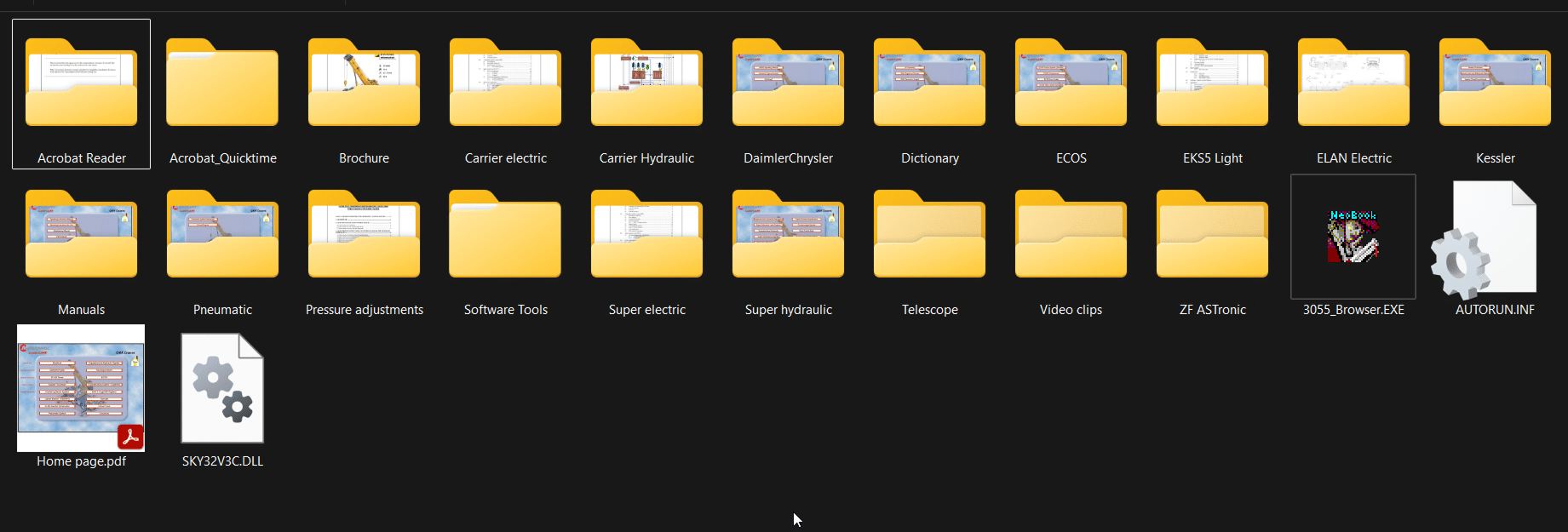This screenshot has width=1568, height=532.
Task: Open the Brochure folder icon
Action: coord(365,83)
